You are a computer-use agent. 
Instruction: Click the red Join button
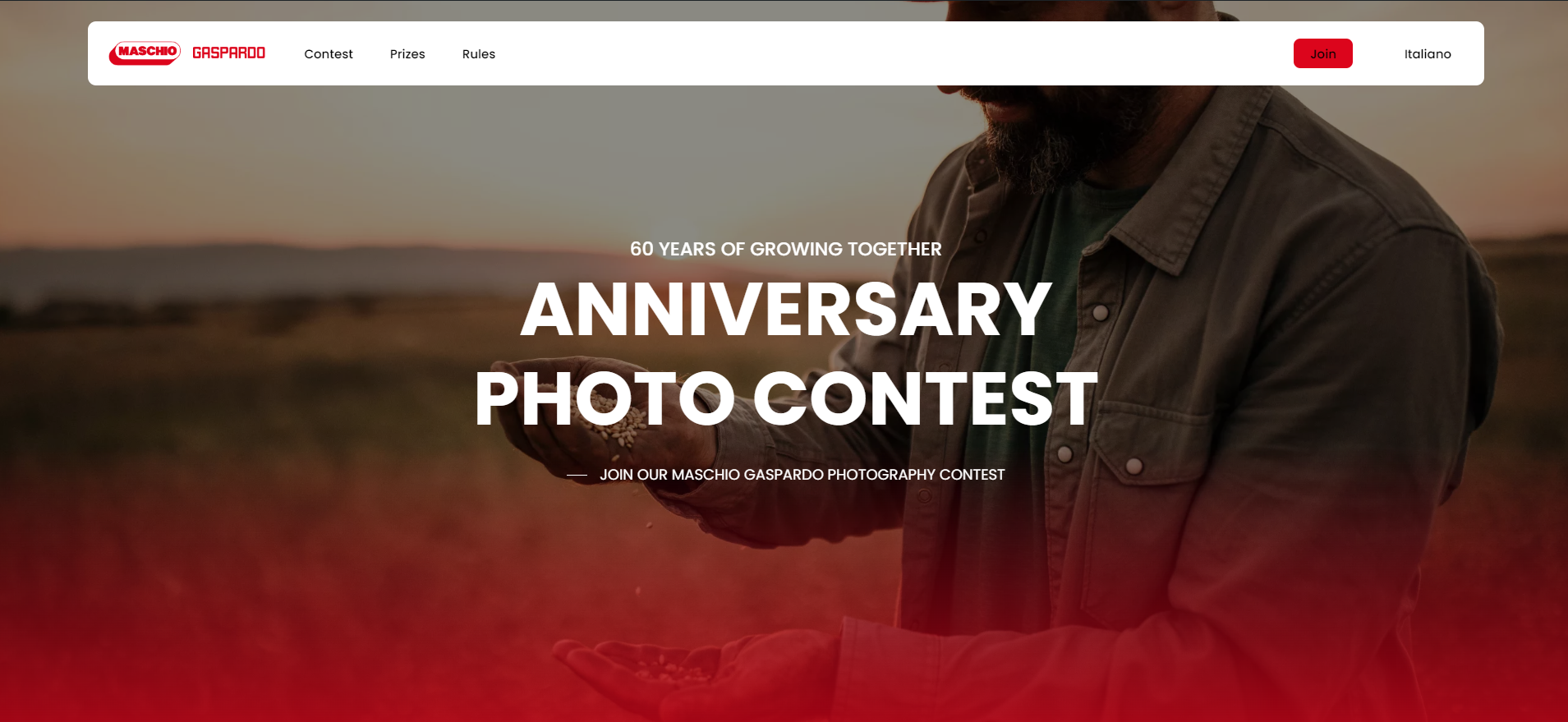click(1322, 53)
